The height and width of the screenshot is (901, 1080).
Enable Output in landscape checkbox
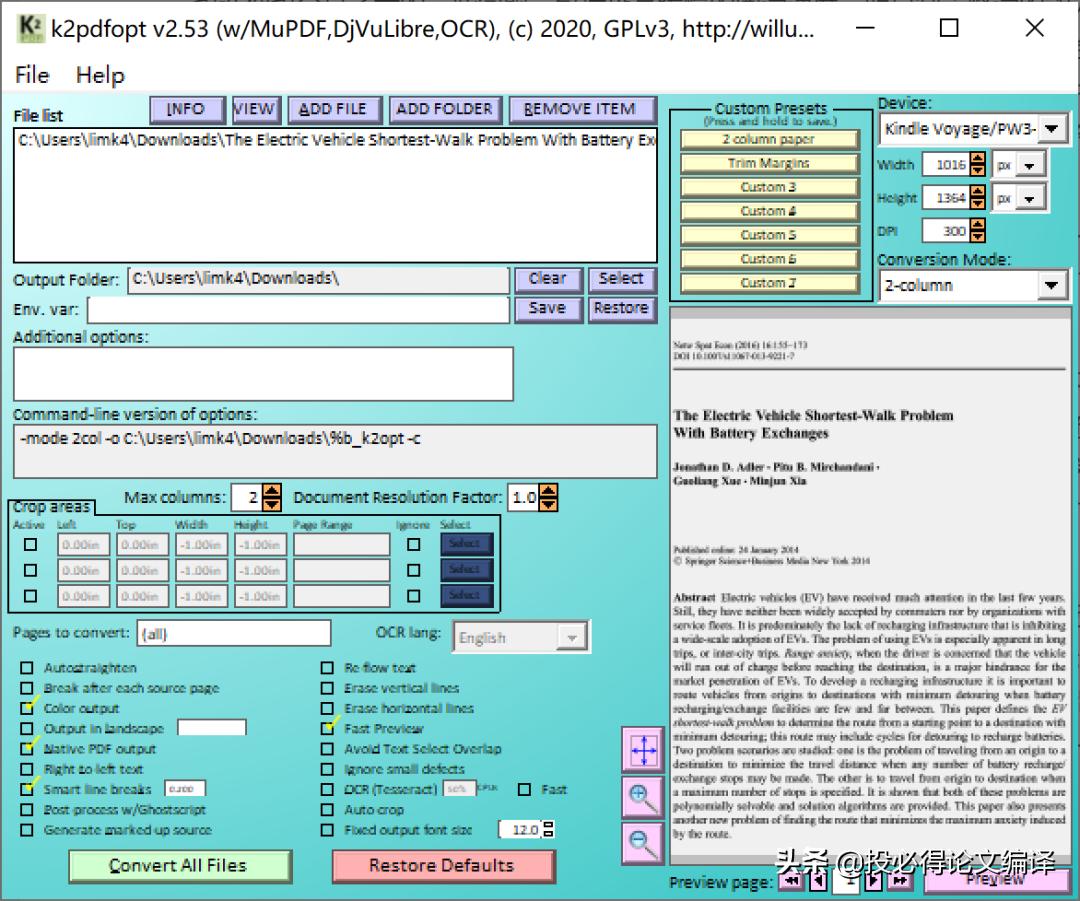27,728
